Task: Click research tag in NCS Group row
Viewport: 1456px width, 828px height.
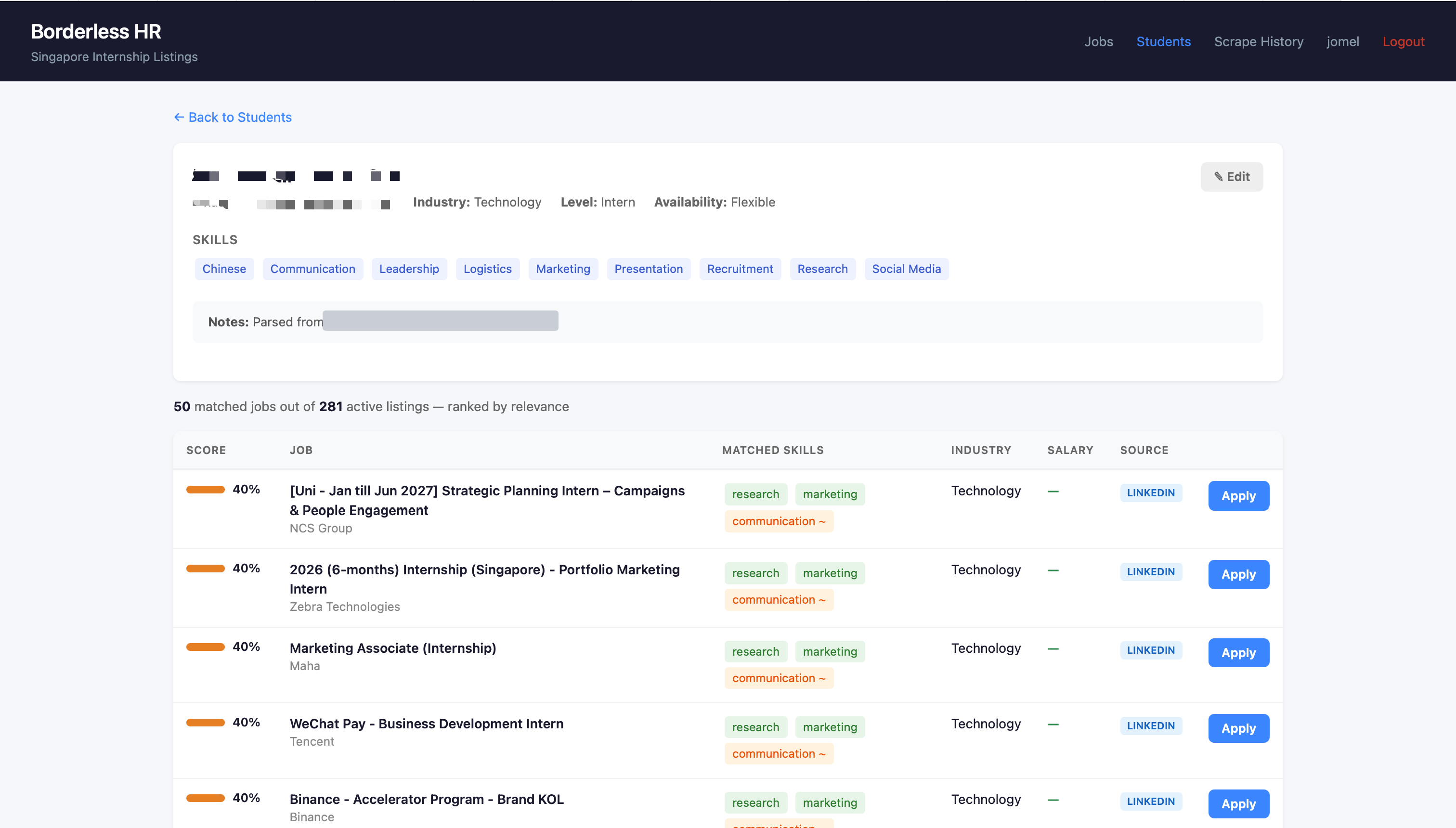Action: click(x=755, y=494)
